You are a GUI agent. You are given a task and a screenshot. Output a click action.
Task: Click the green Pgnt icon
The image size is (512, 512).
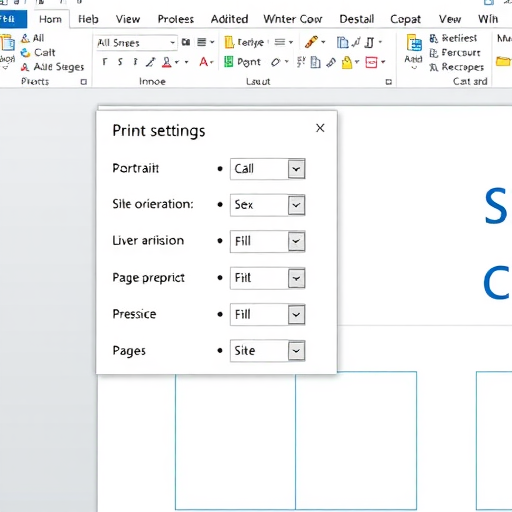228,62
